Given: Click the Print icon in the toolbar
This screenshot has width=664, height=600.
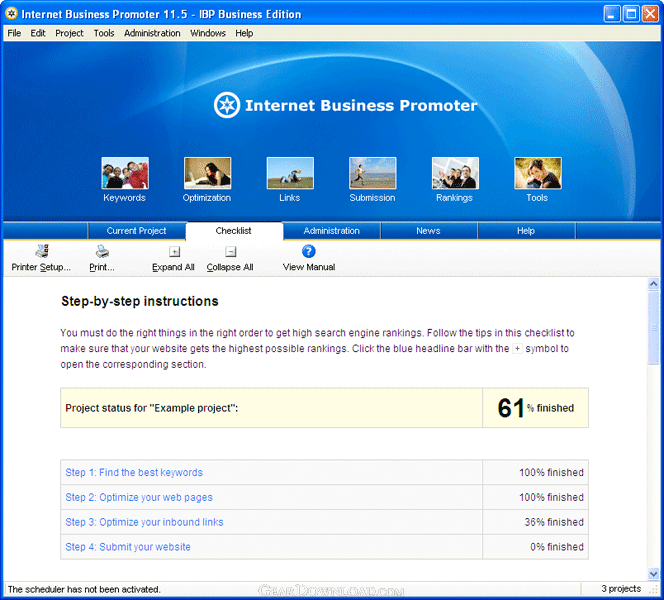Looking at the screenshot, I should (102, 252).
